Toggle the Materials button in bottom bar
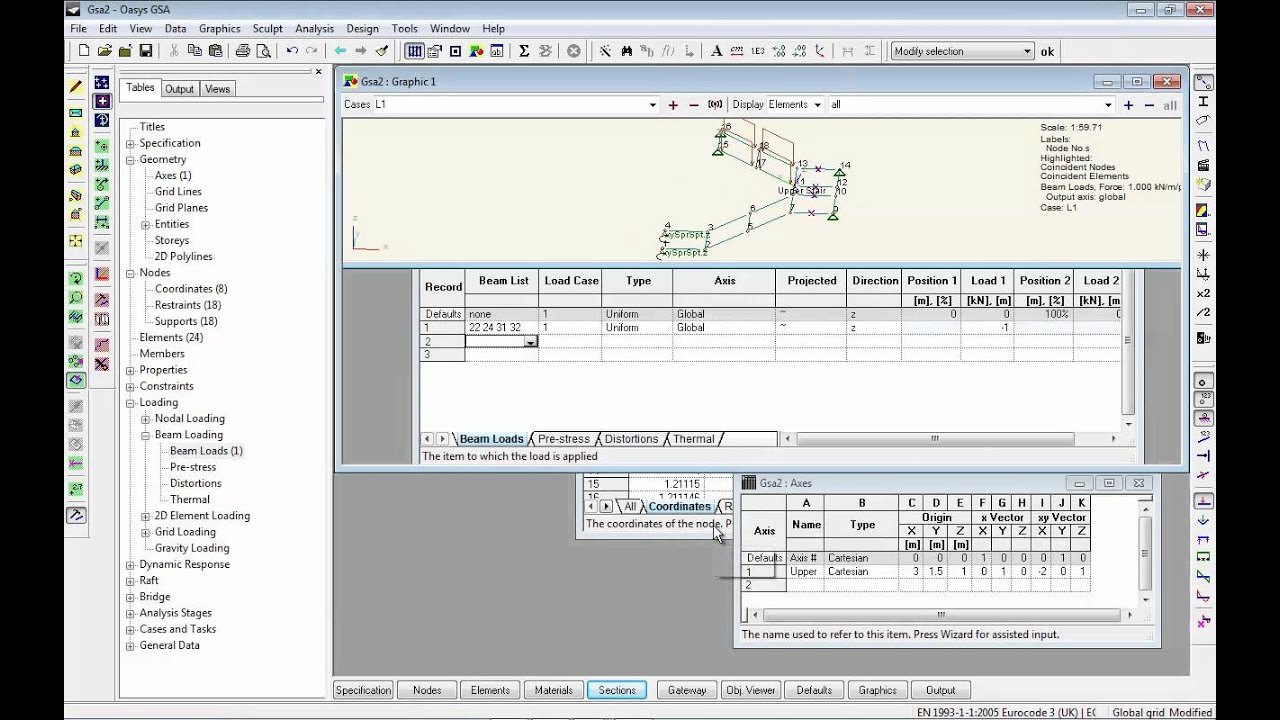Viewport: 1280px width, 720px height. [x=553, y=690]
